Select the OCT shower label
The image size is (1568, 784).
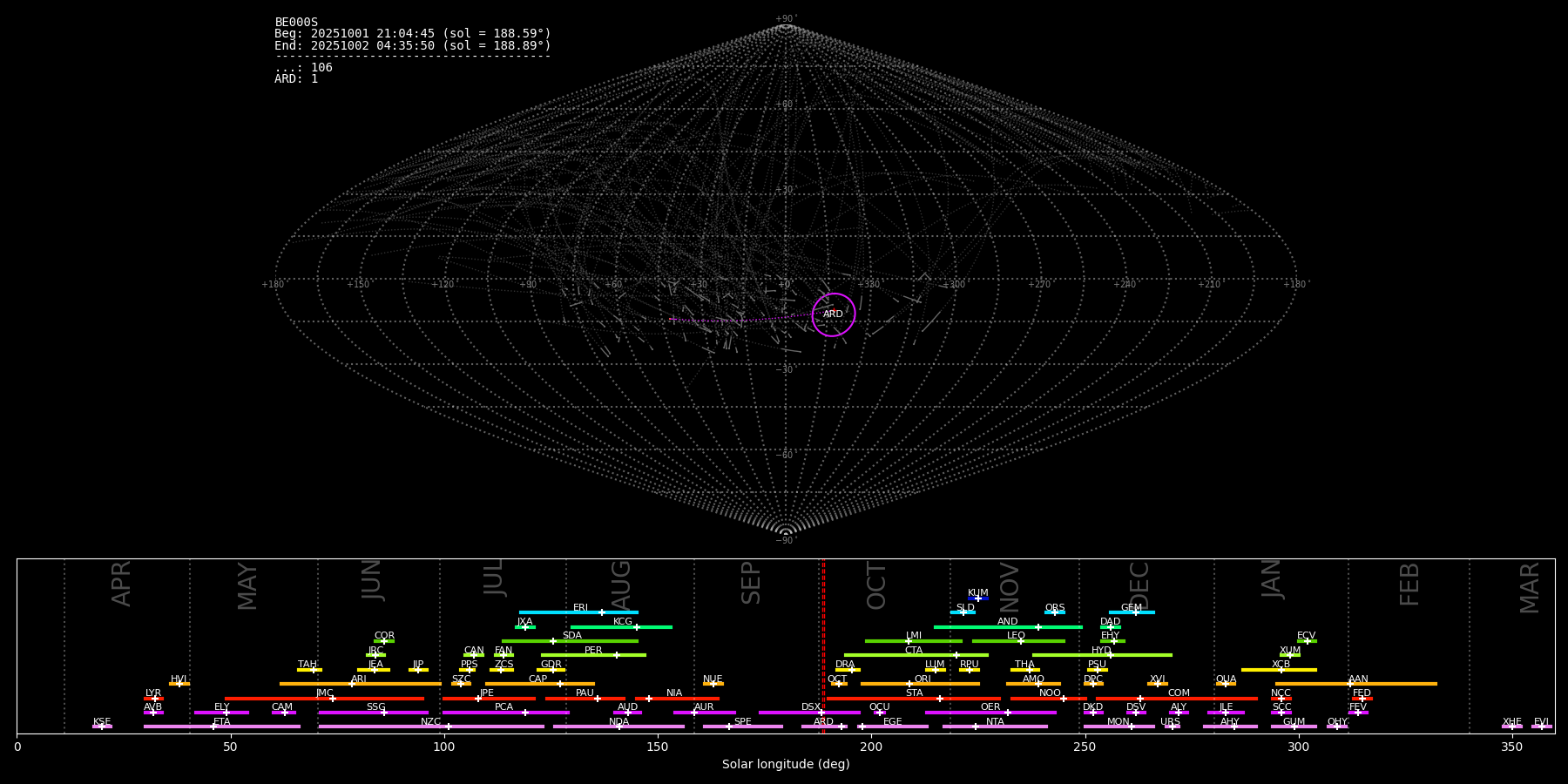837,679
